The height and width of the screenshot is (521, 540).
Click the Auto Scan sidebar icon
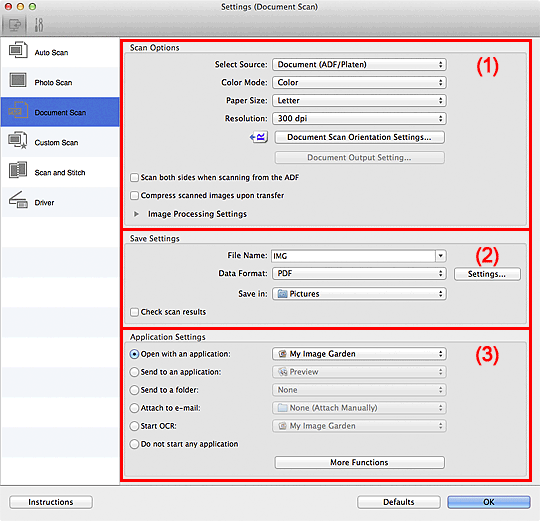coord(18,50)
